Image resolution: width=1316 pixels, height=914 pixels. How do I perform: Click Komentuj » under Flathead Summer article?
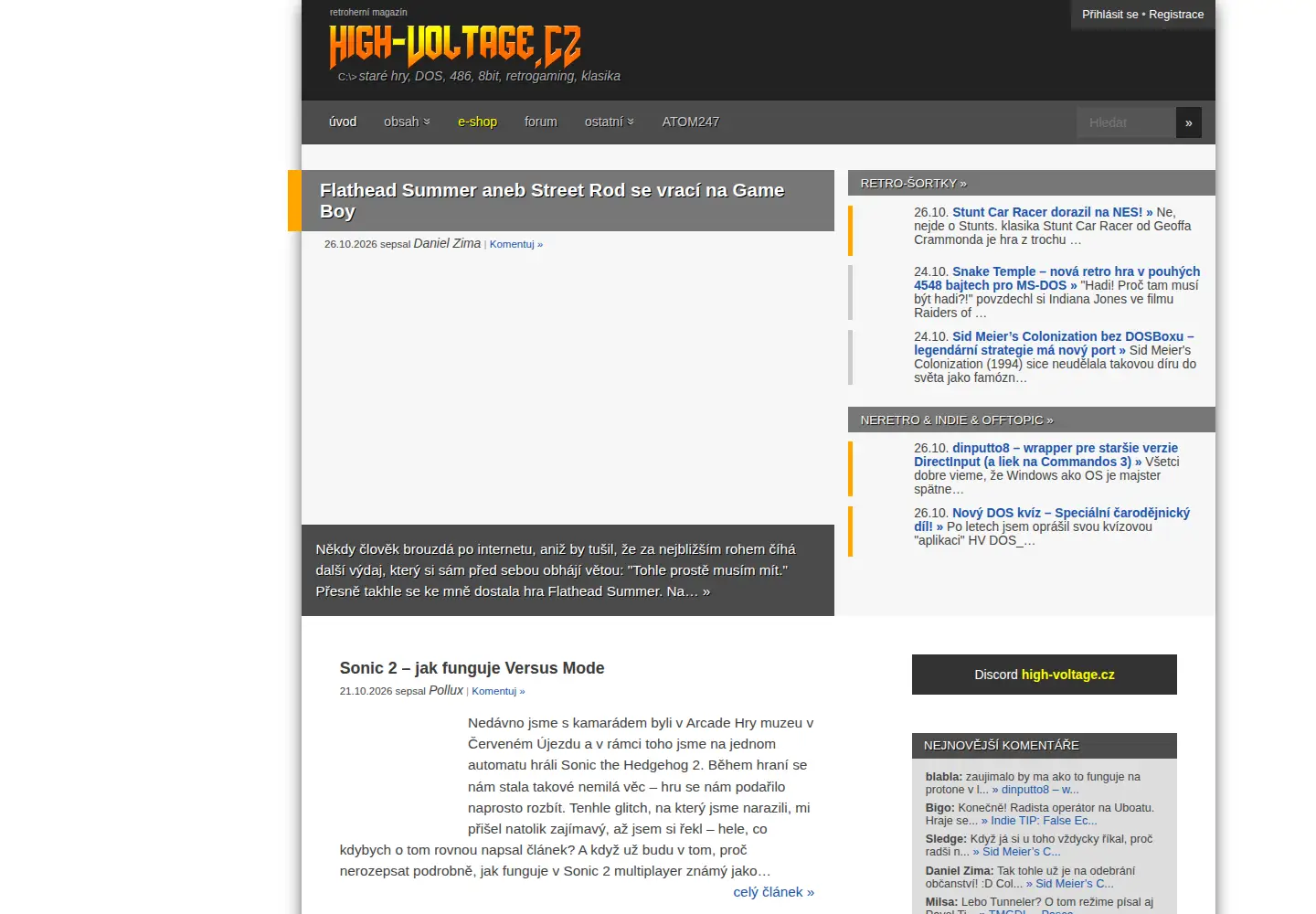(x=516, y=244)
